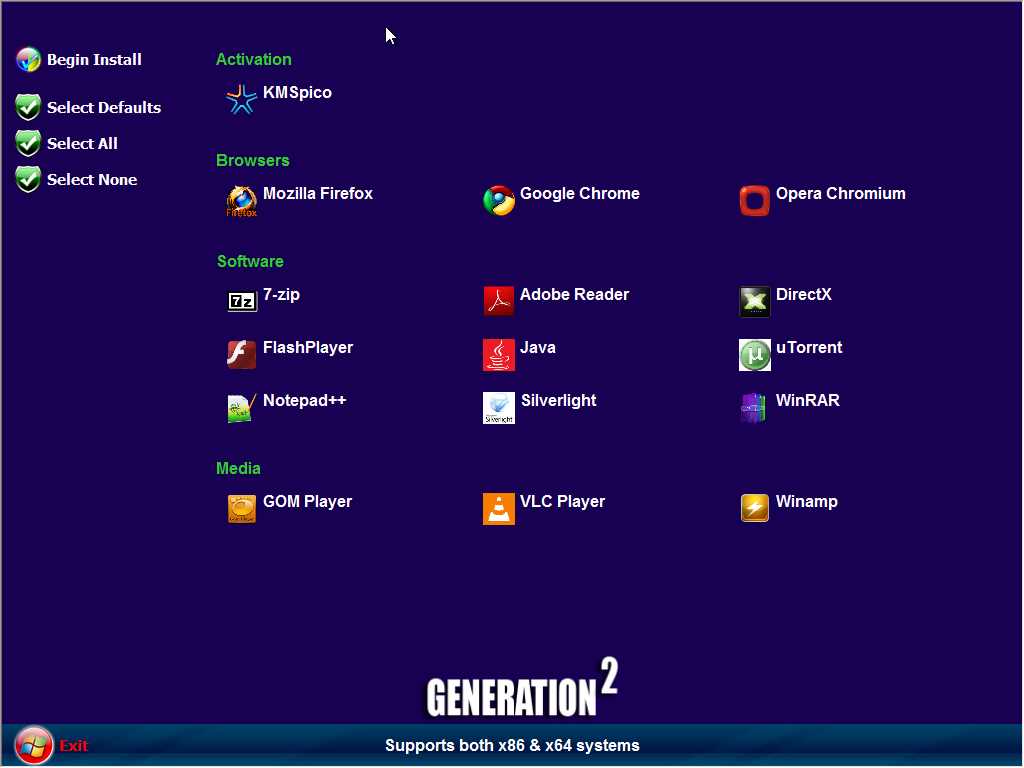The height and width of the screenshot is (768, 1024).
Task: Select the VLC Player cone icon
Action: 499,509
